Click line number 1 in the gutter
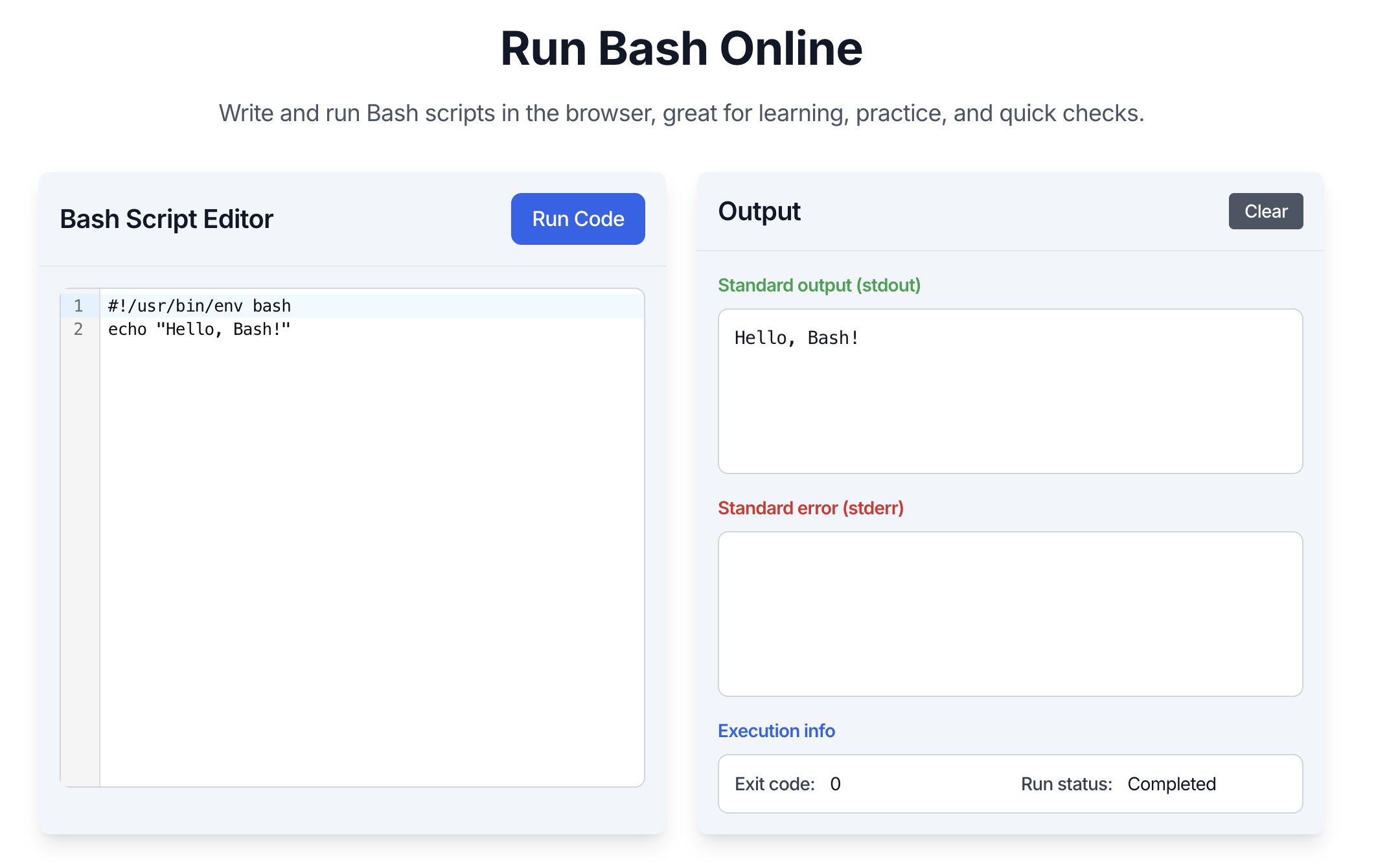Viewport: 1376px width, 868px height. point(78,305)
